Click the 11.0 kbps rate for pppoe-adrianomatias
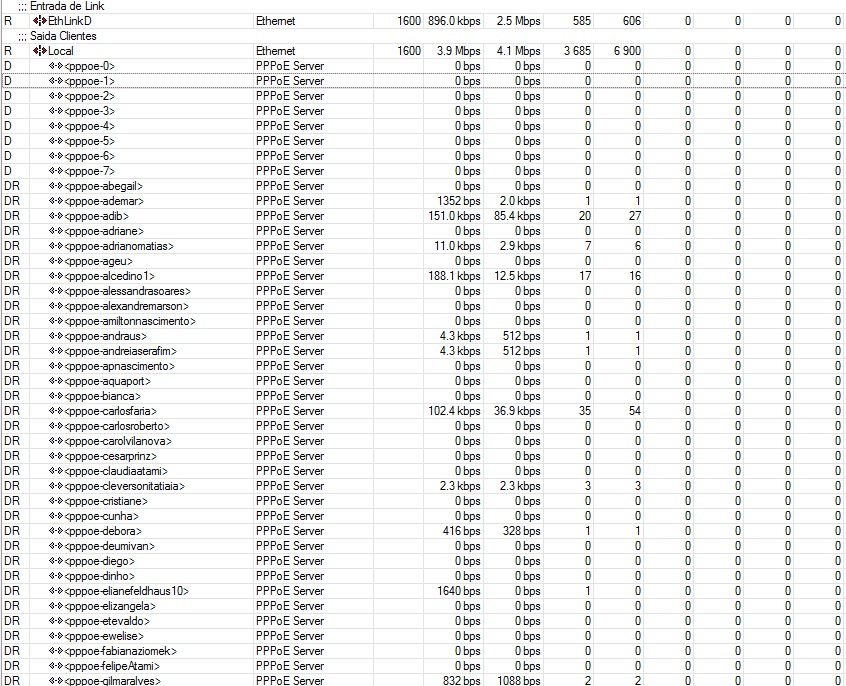 (457, 247)
